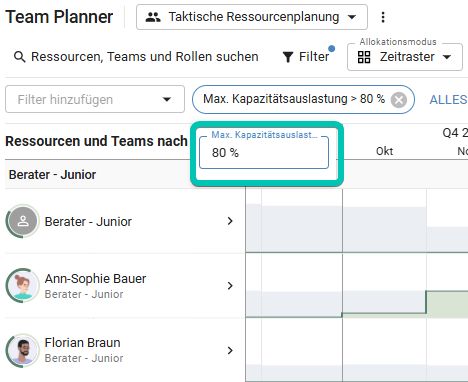Open the Allokationsmodus Zeitraster dropdown
468x382 pixels.
click(x=405, y=57)
